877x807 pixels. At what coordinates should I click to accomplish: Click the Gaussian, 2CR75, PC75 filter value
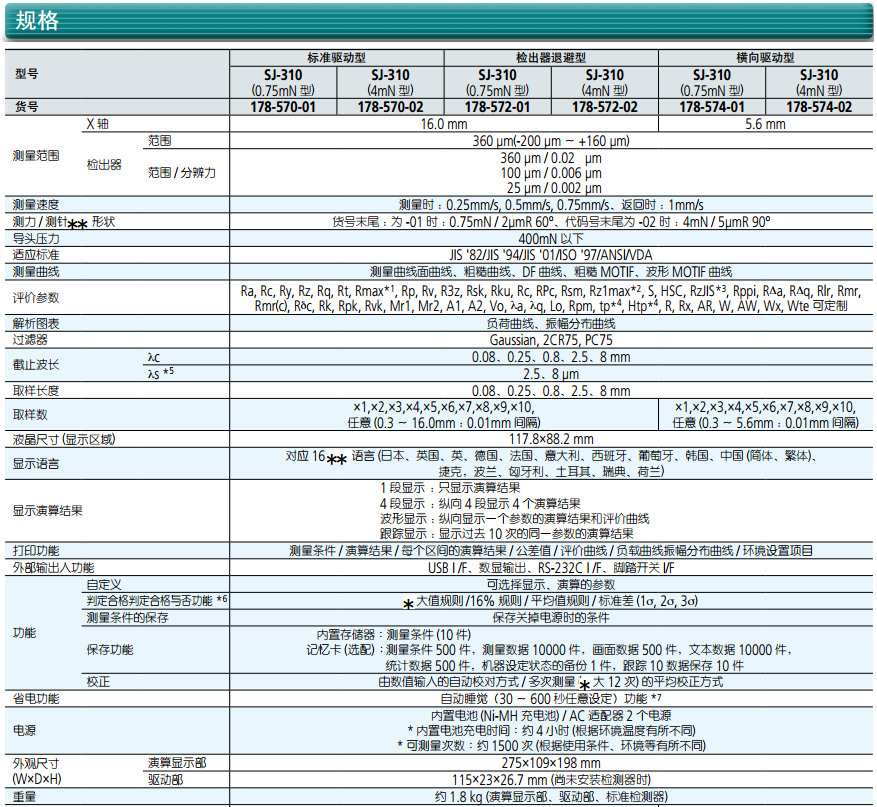click(551, 340)
